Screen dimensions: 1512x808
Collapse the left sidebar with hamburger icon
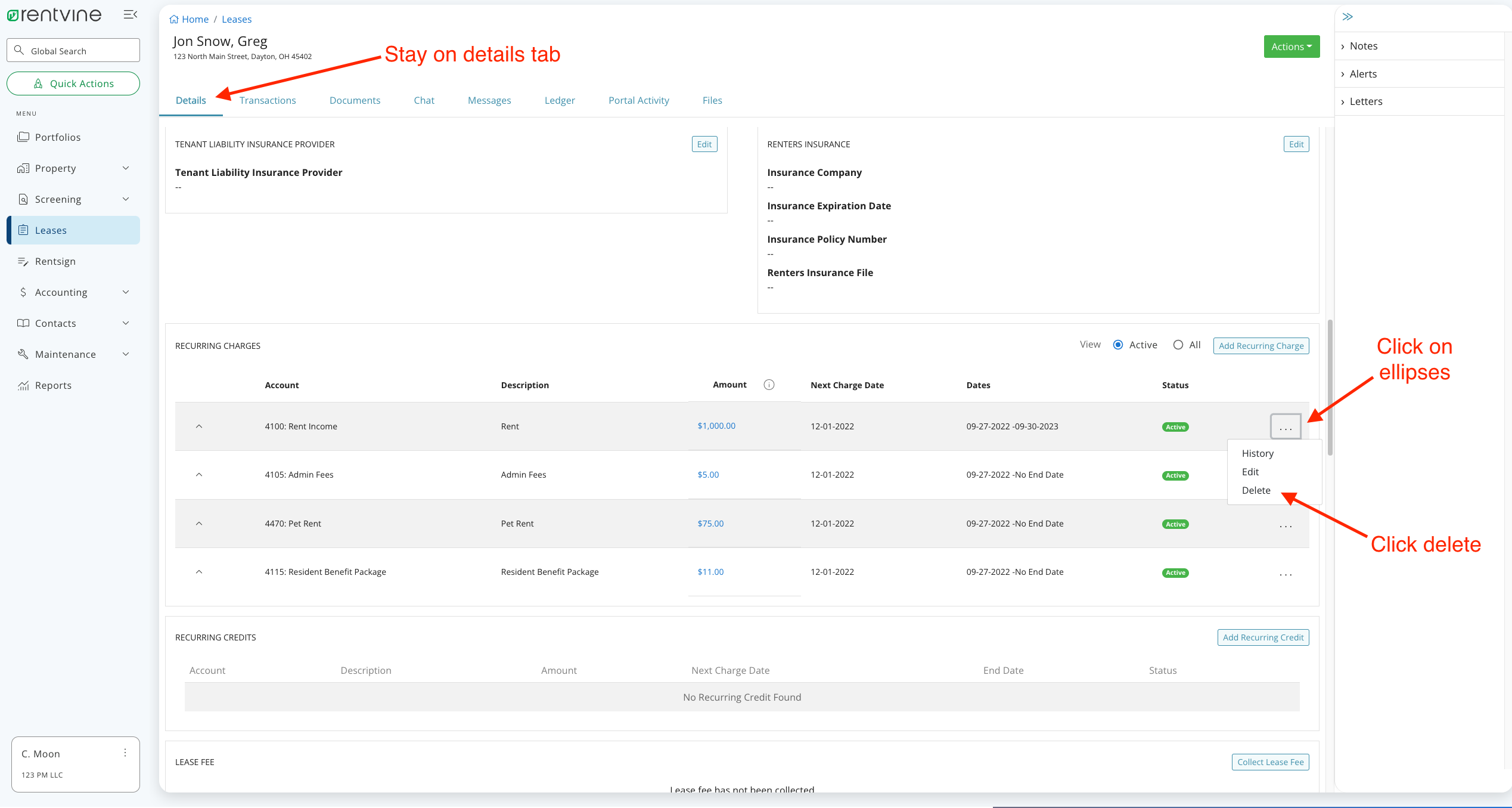point(130,14)
